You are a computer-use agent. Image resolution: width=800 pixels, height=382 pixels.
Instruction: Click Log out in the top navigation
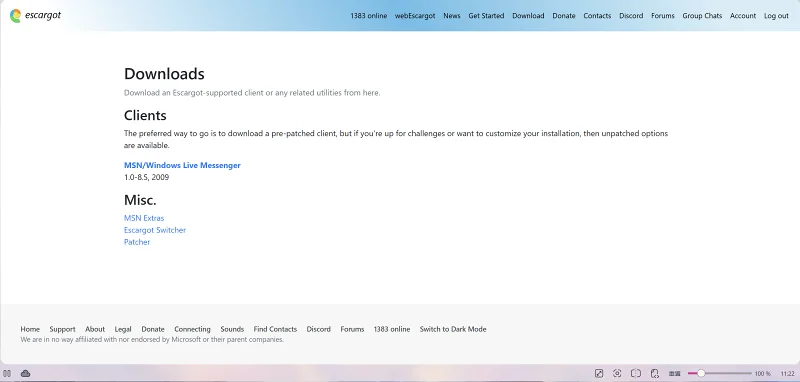[776, 16]
